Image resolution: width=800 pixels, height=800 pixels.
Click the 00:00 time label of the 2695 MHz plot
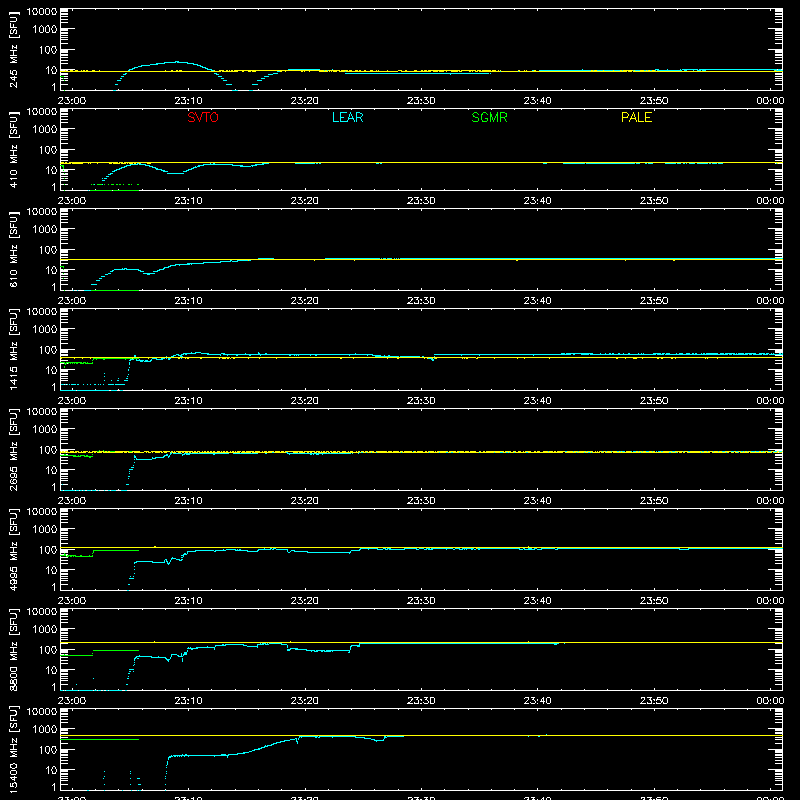770,501
